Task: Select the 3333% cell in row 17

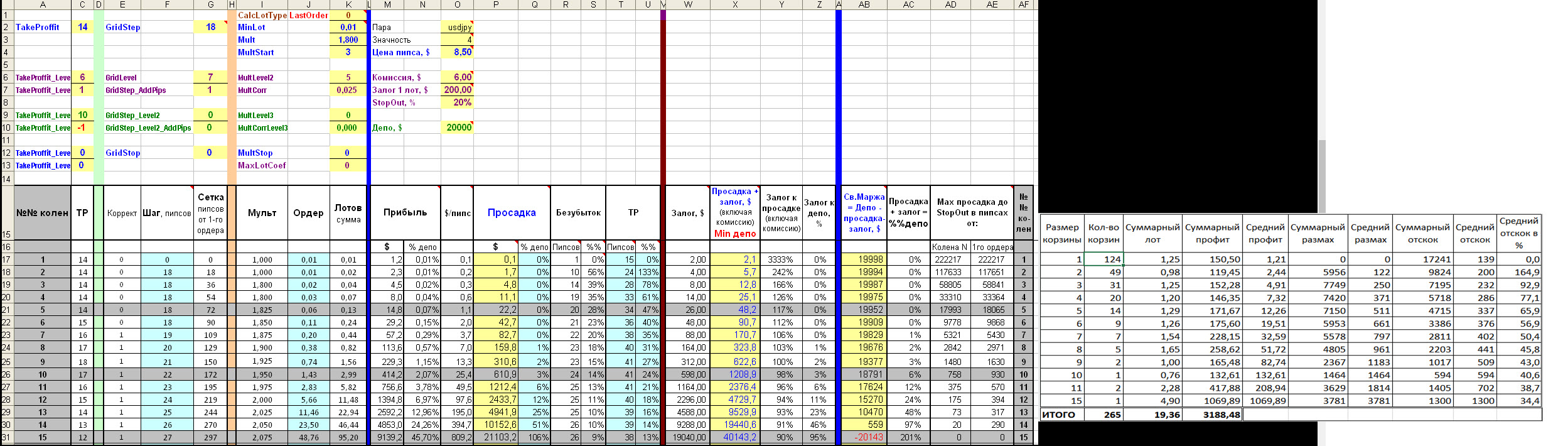Action: pos(781,259)
